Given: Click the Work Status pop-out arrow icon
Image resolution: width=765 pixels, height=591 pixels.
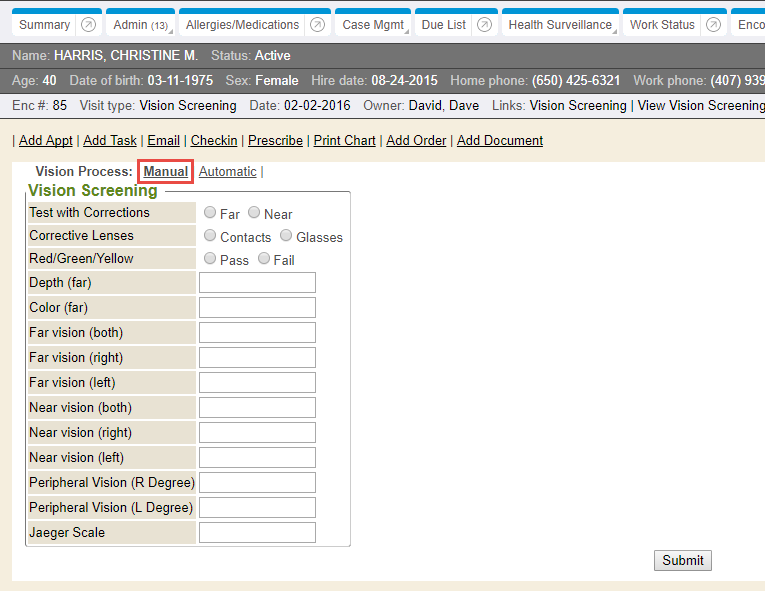Looking at the screenshot, I should point(714,25).
